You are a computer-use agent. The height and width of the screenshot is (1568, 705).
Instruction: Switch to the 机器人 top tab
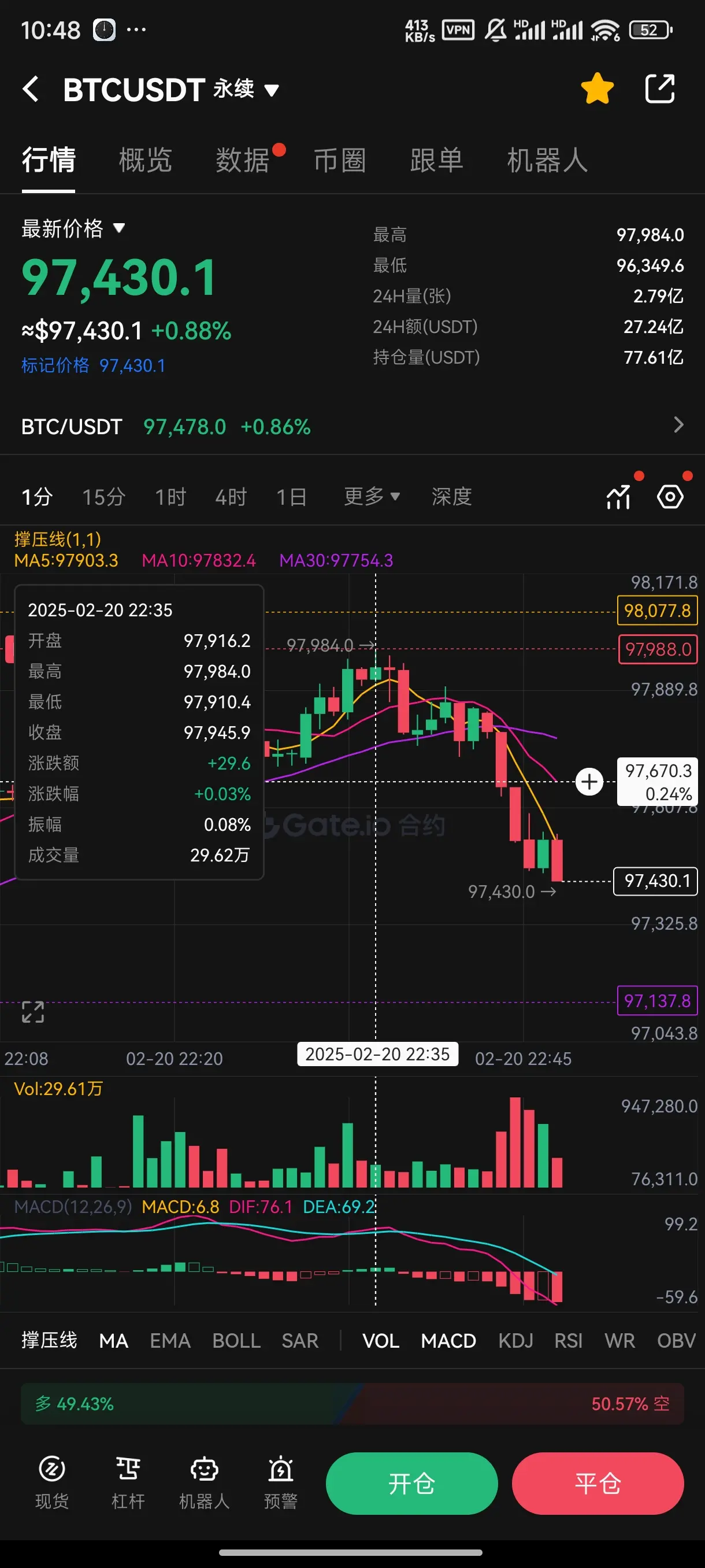coord(547,160)
